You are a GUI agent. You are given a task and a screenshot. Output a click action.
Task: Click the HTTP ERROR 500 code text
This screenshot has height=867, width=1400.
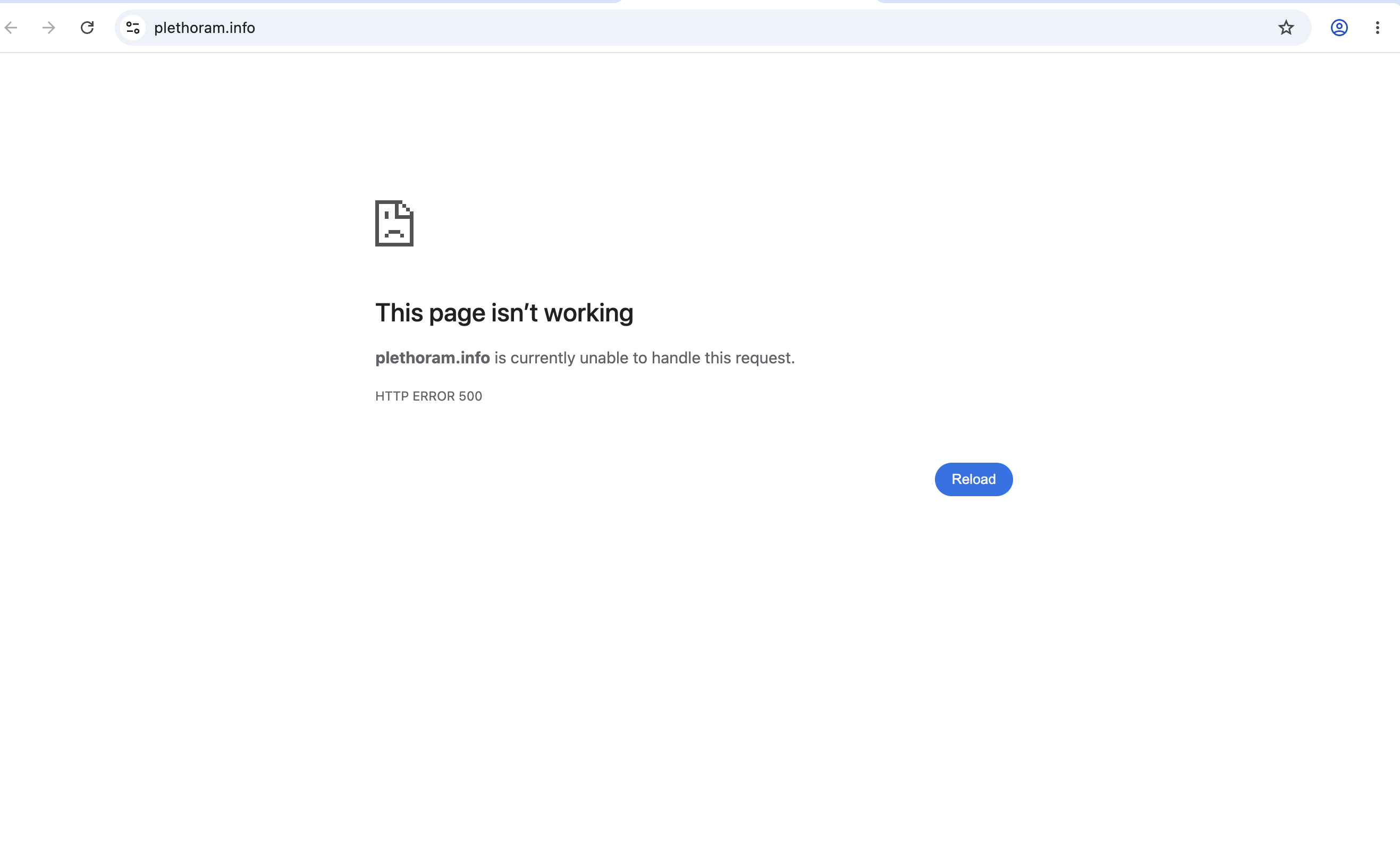pos(429,396)
